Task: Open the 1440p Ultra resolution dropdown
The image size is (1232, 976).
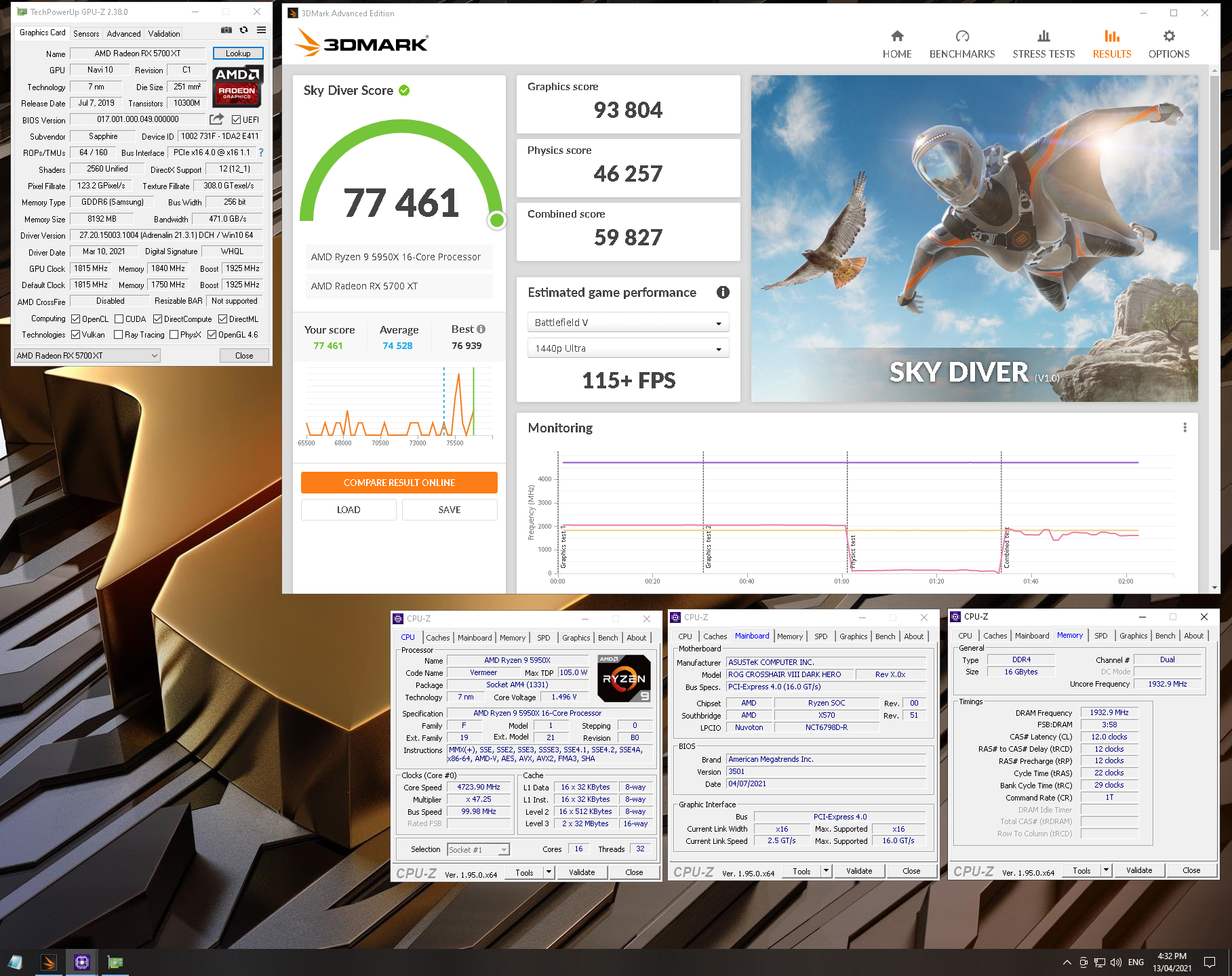Action: [x=628, y=348]
